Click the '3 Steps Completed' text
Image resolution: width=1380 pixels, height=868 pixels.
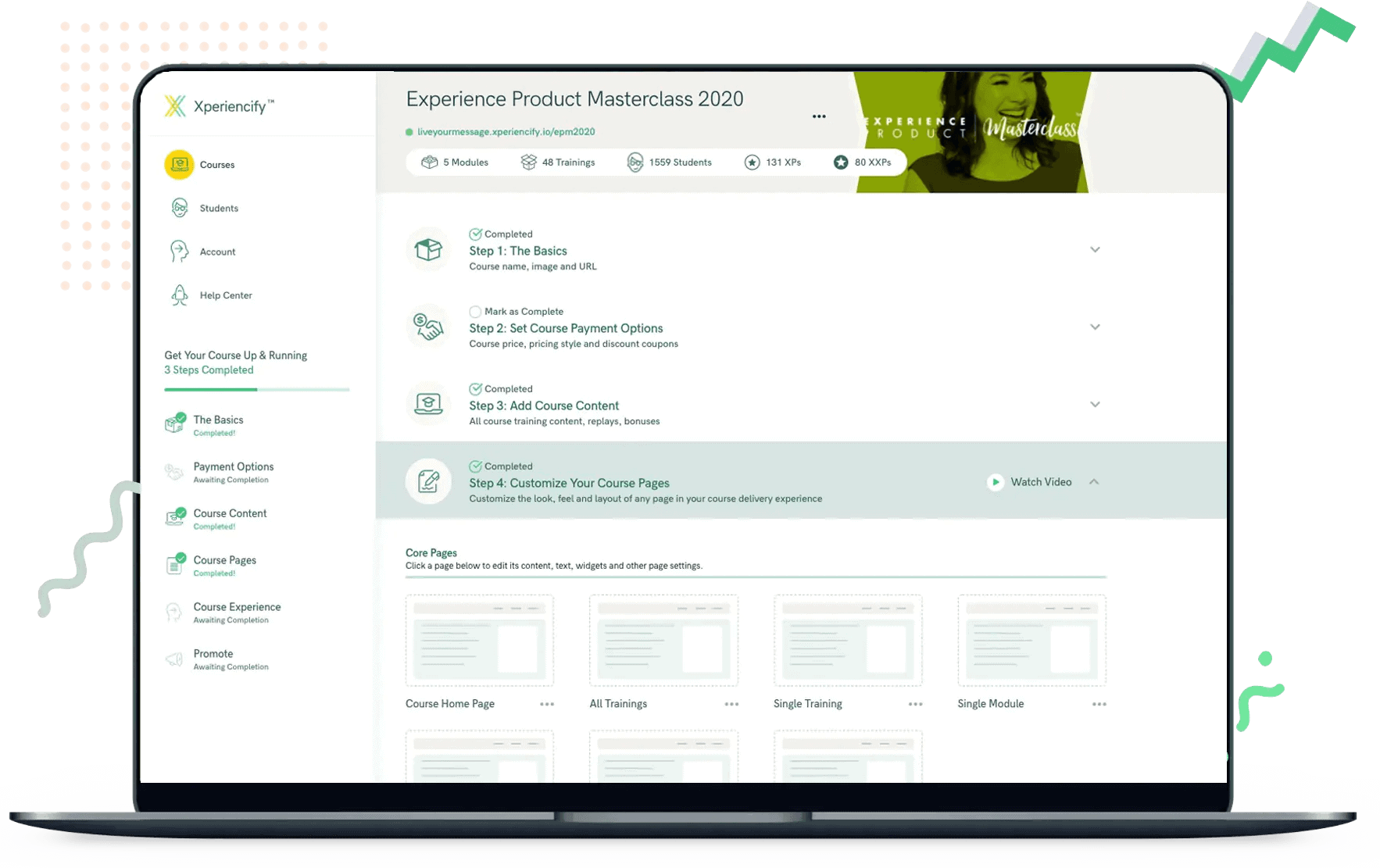(x=209, y=370)
